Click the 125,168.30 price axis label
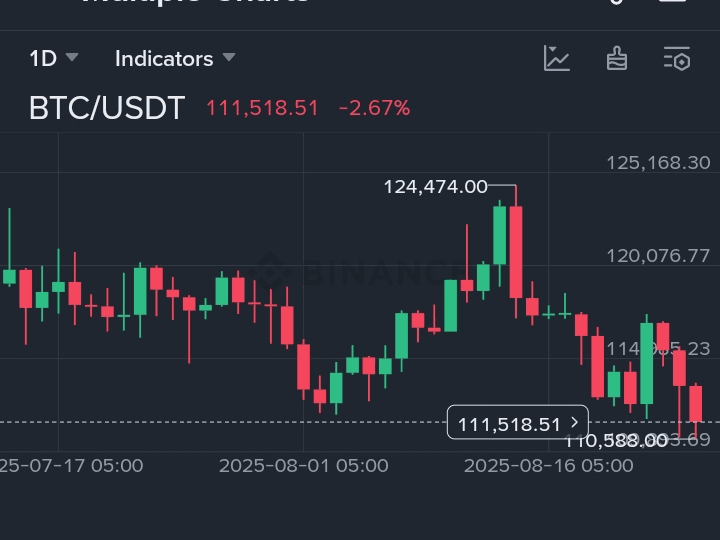 pyautogui.click(x=658, y=163)
